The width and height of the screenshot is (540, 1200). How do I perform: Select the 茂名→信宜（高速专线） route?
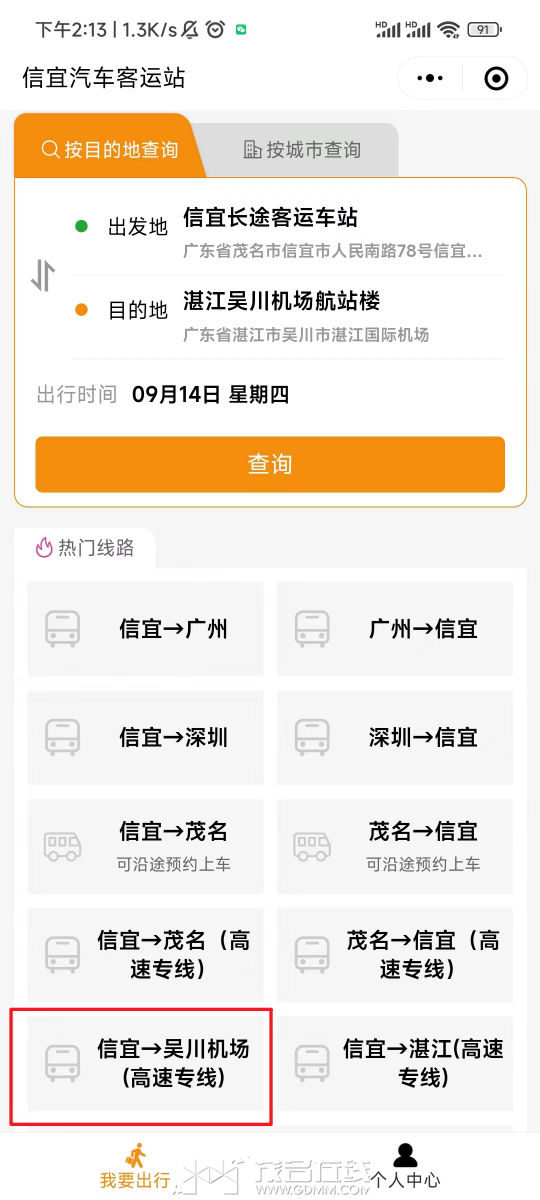click(395, 955)
